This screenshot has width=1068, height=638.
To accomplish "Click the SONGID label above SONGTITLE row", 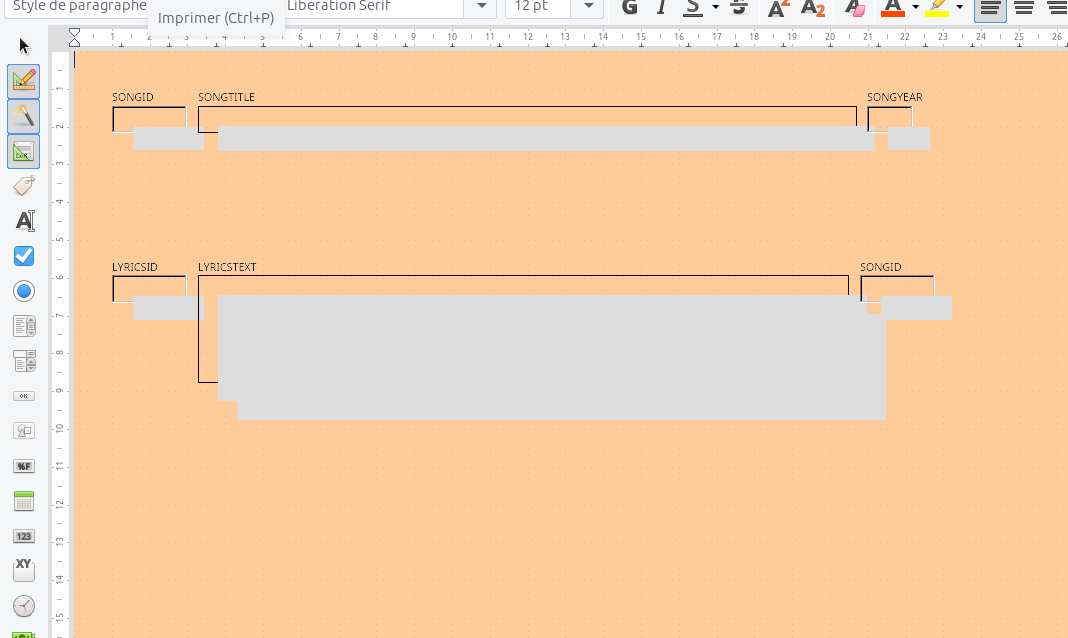I will click(133, 97).
